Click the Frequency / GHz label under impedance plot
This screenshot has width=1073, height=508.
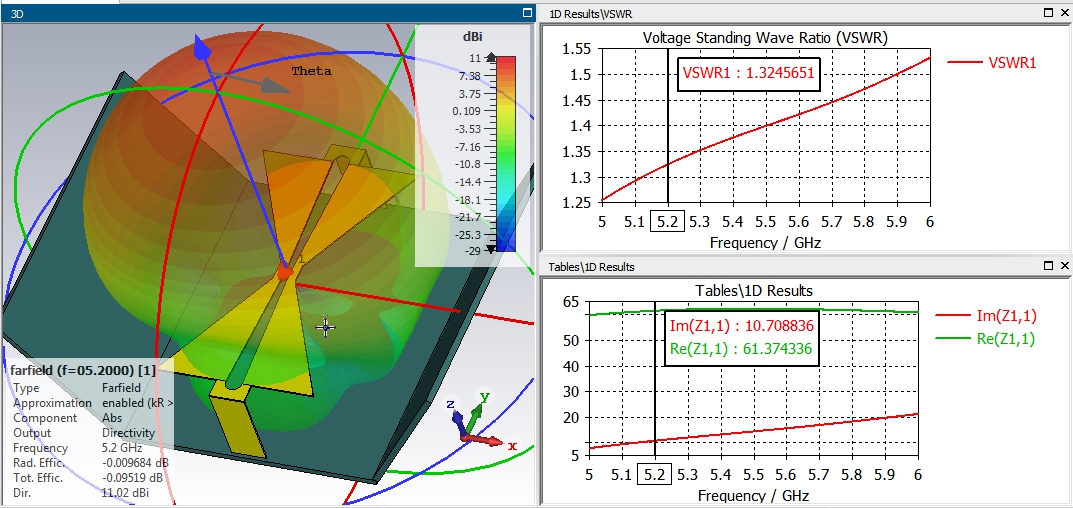coord(753,495)
